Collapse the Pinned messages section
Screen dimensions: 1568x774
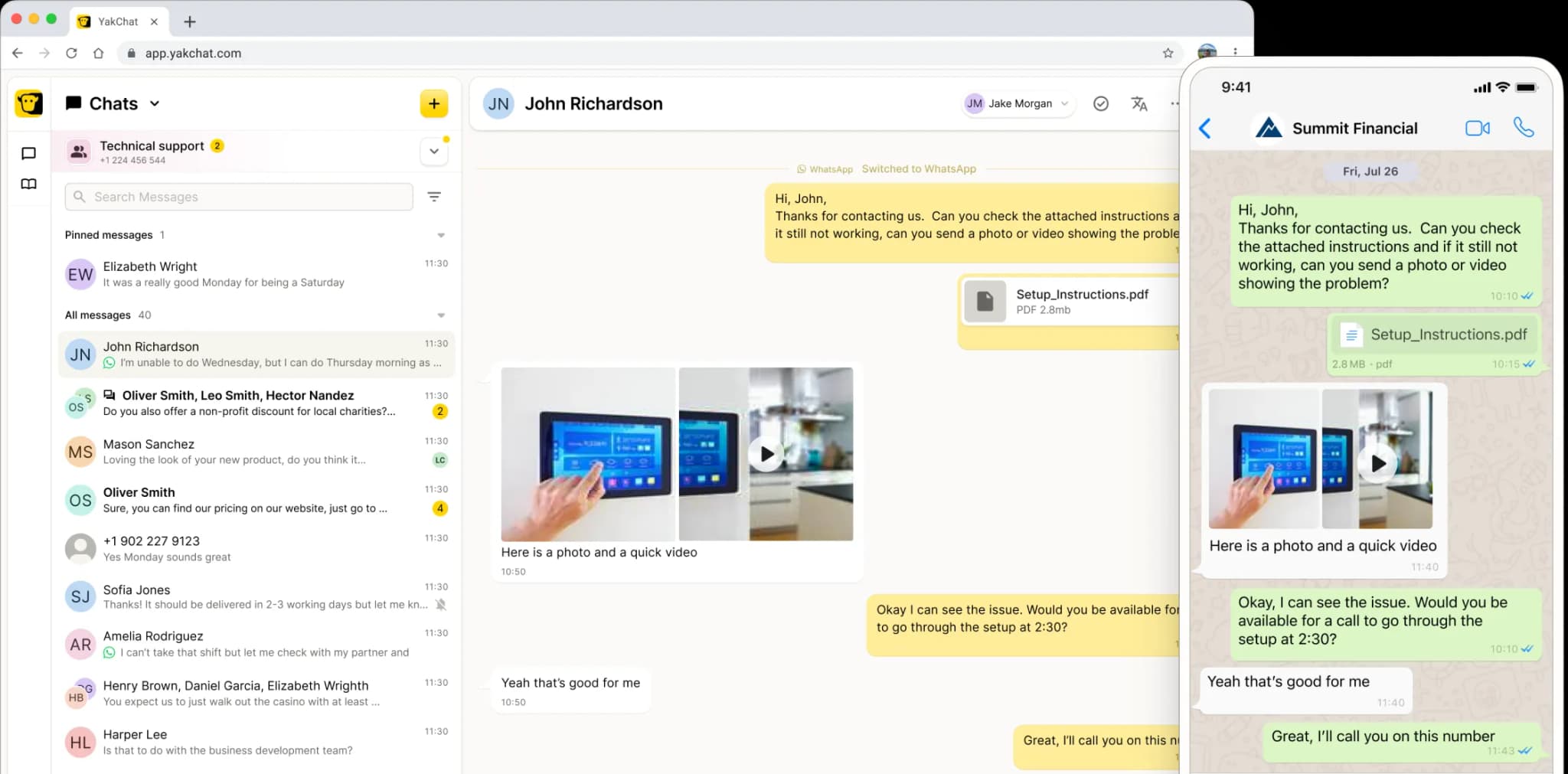[x=441, y=235]
